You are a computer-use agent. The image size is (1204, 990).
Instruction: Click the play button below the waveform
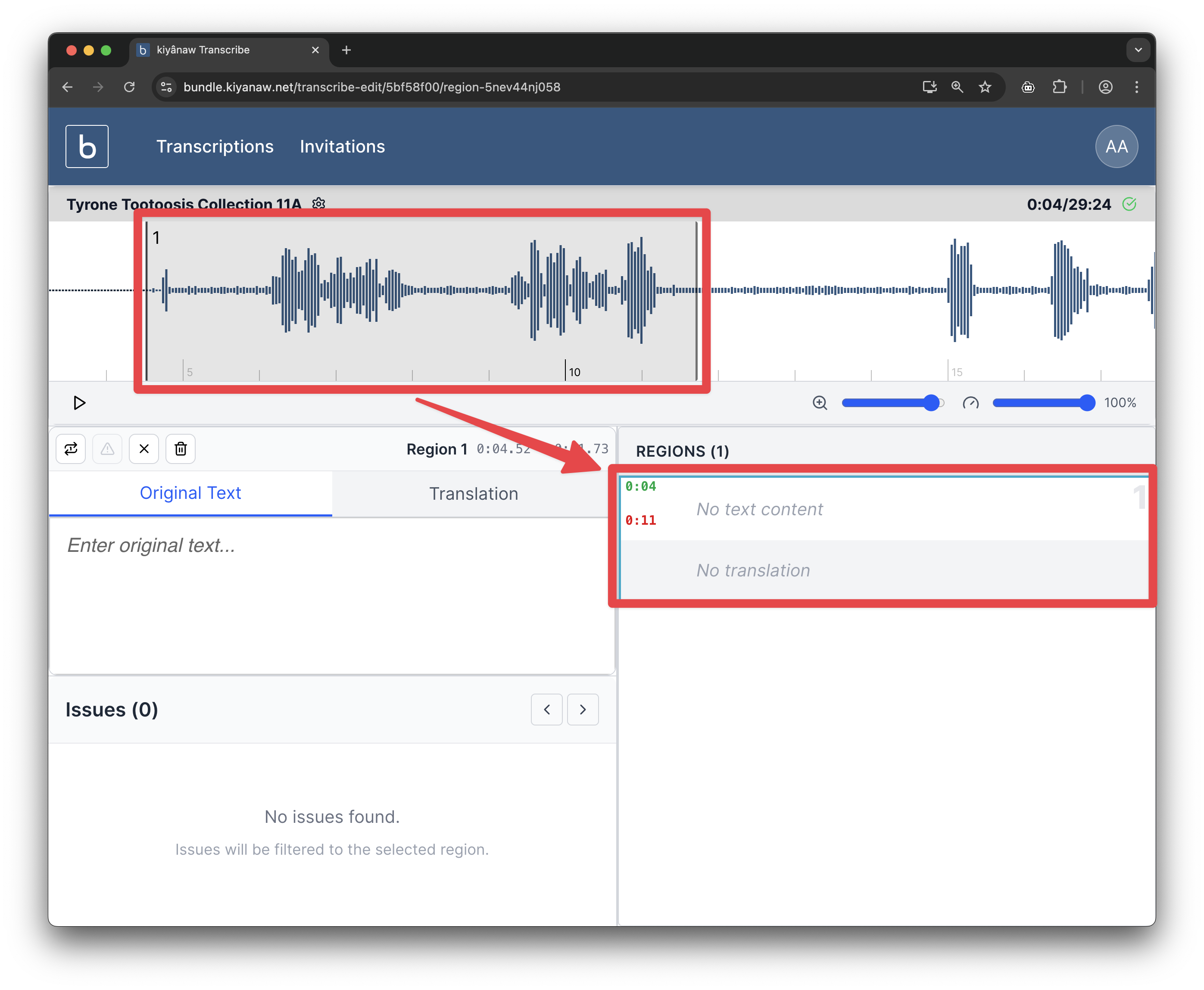(79, 403)
